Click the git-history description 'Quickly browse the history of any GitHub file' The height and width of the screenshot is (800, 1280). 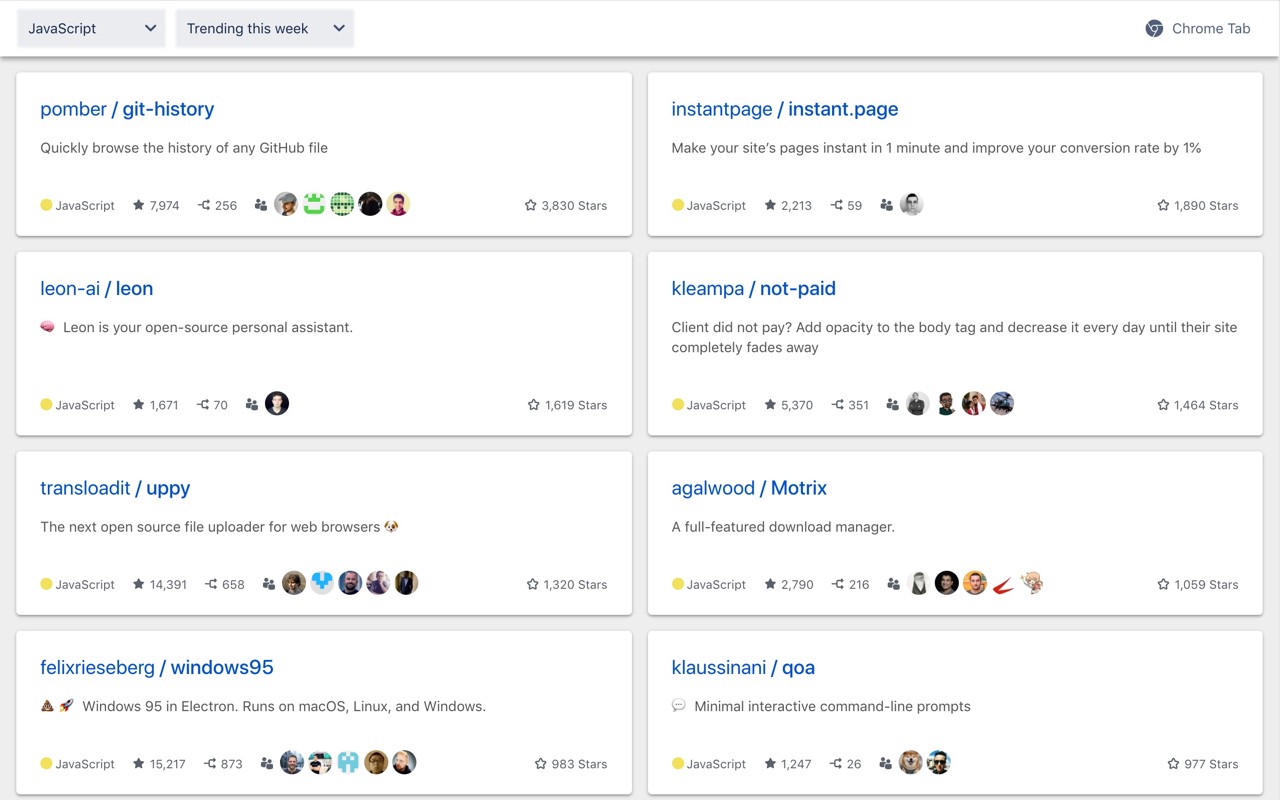tap(184, 148)
